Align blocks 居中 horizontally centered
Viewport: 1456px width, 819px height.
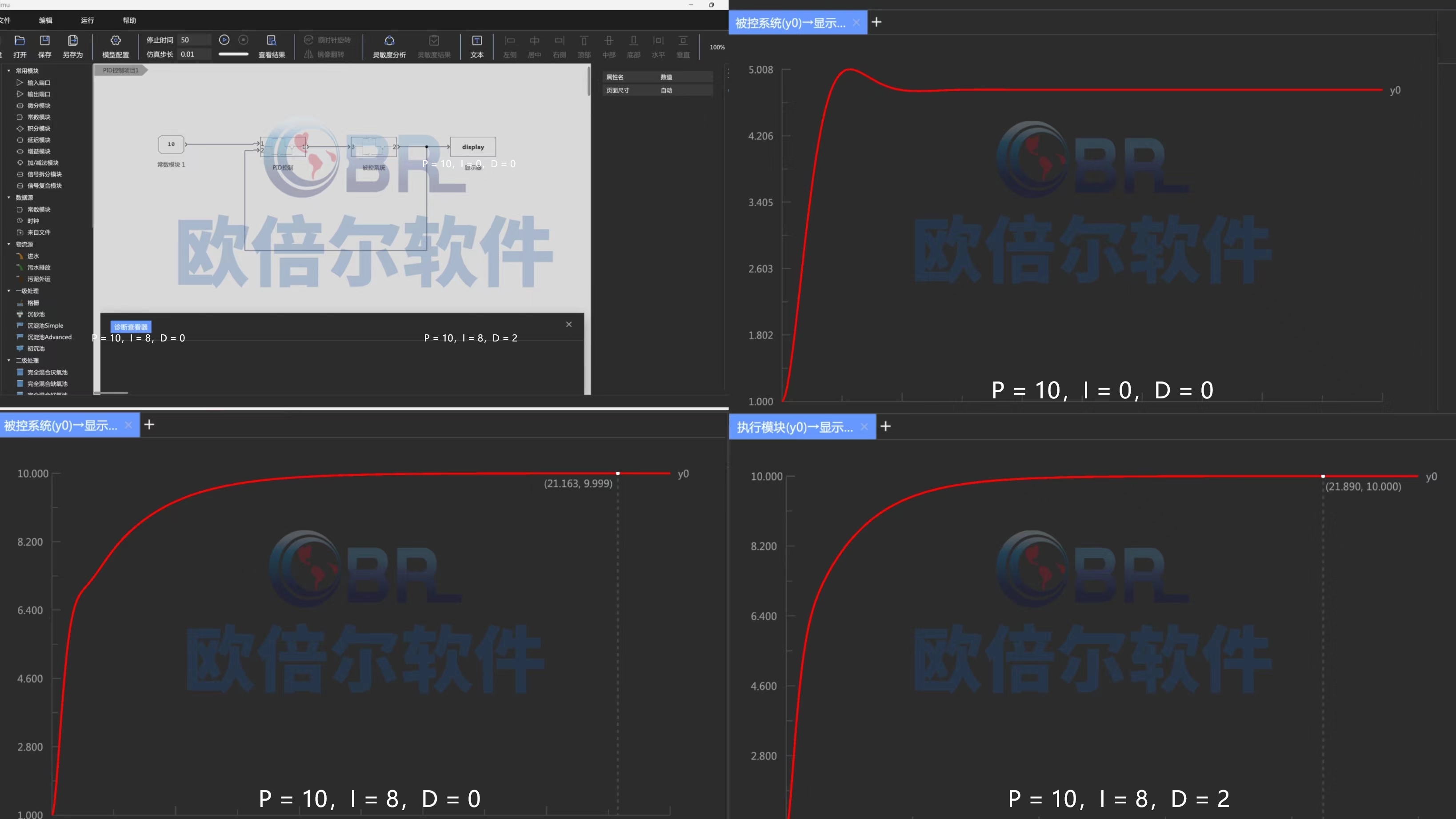534,46
